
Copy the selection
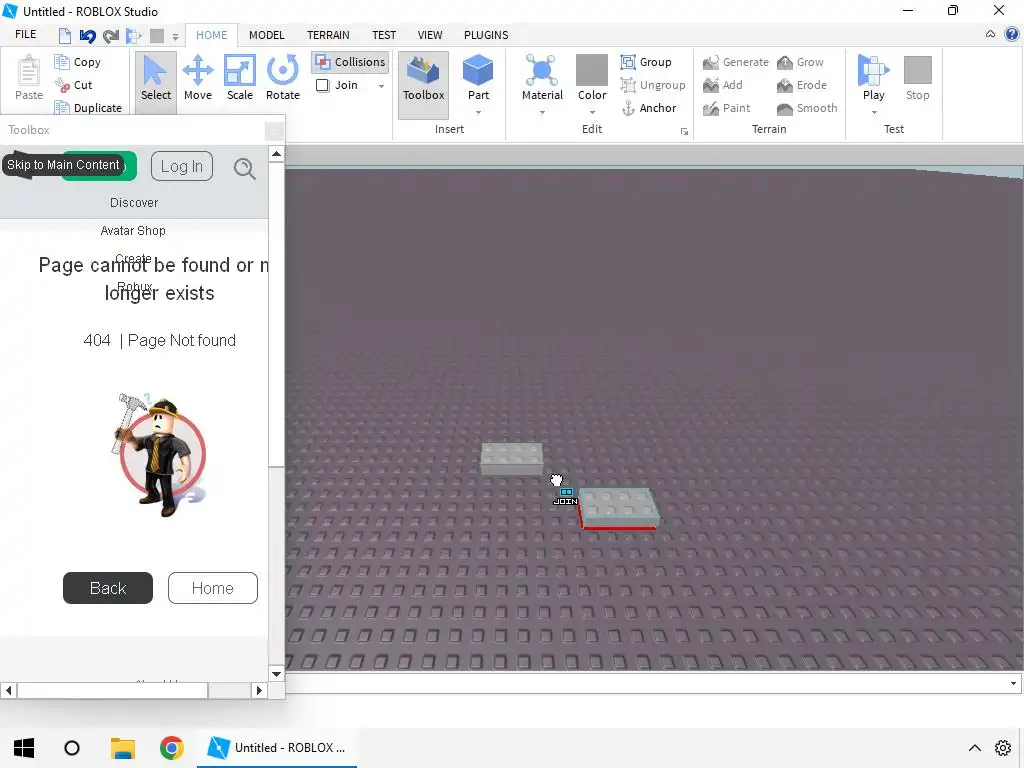tap(78, 62)
